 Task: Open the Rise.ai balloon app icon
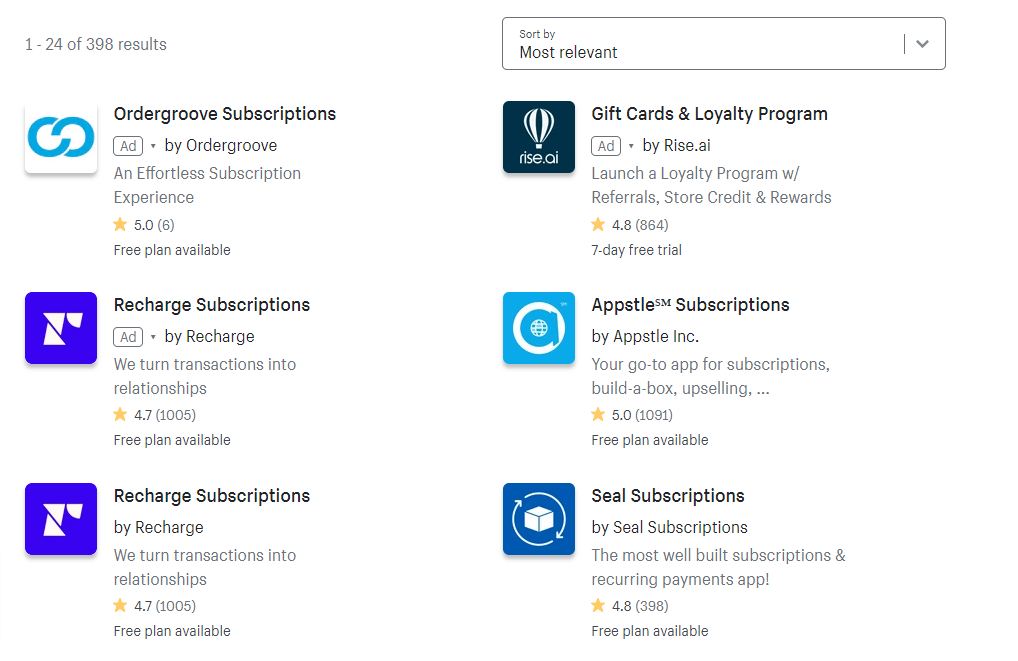(x=539, y=137)
